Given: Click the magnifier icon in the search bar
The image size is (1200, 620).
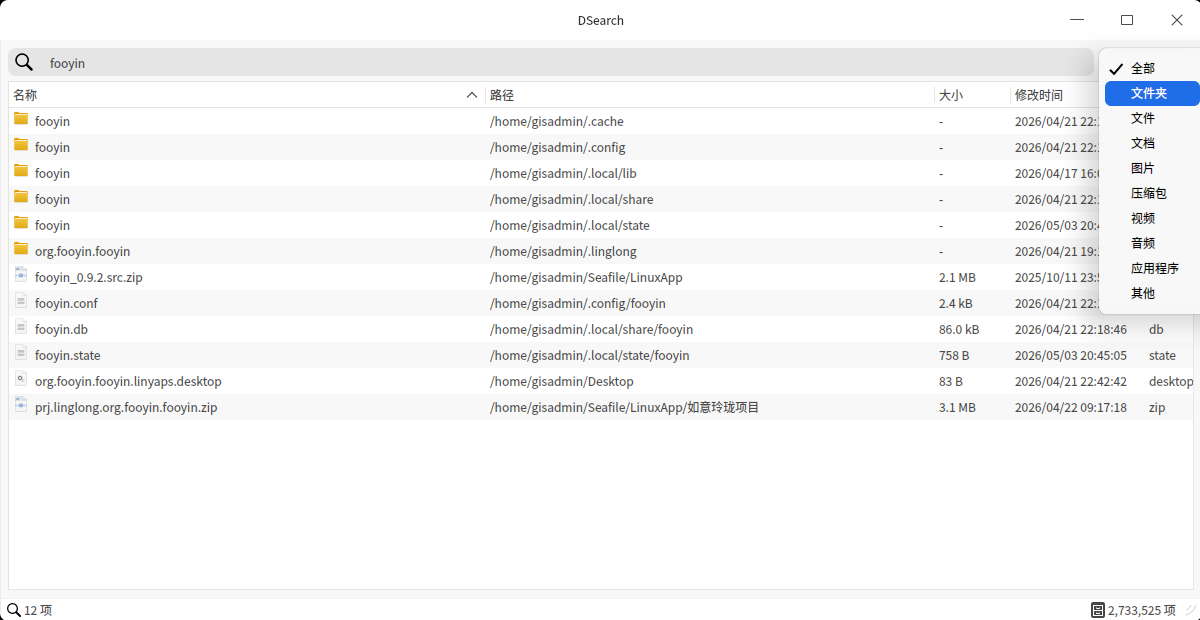Looking at the screenshot, I should pyautogui.click(x=24, y=62).
